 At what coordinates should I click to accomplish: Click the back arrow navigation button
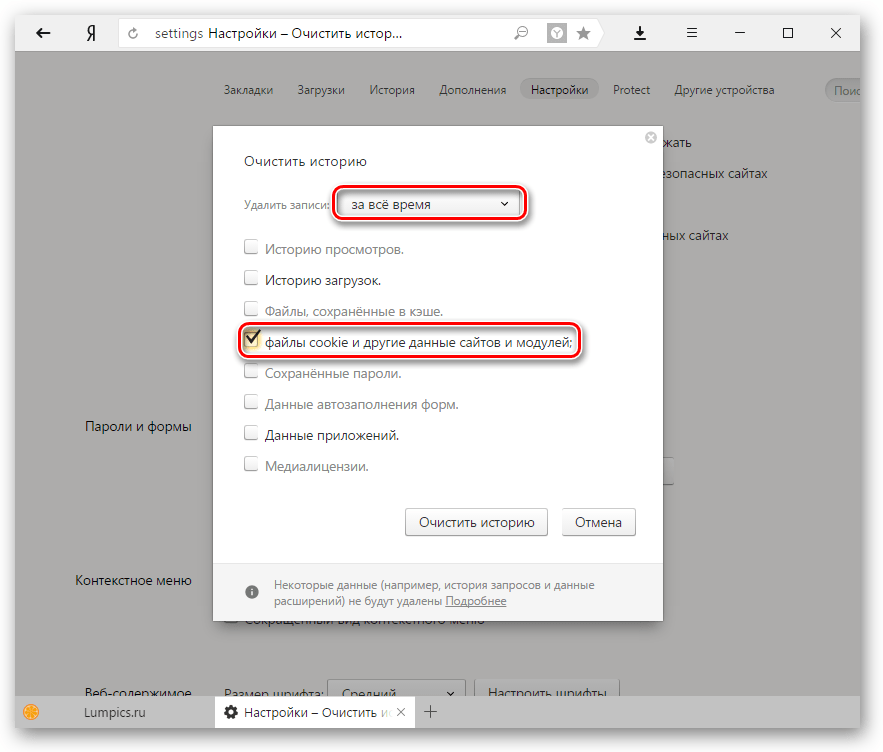point(43,33)
